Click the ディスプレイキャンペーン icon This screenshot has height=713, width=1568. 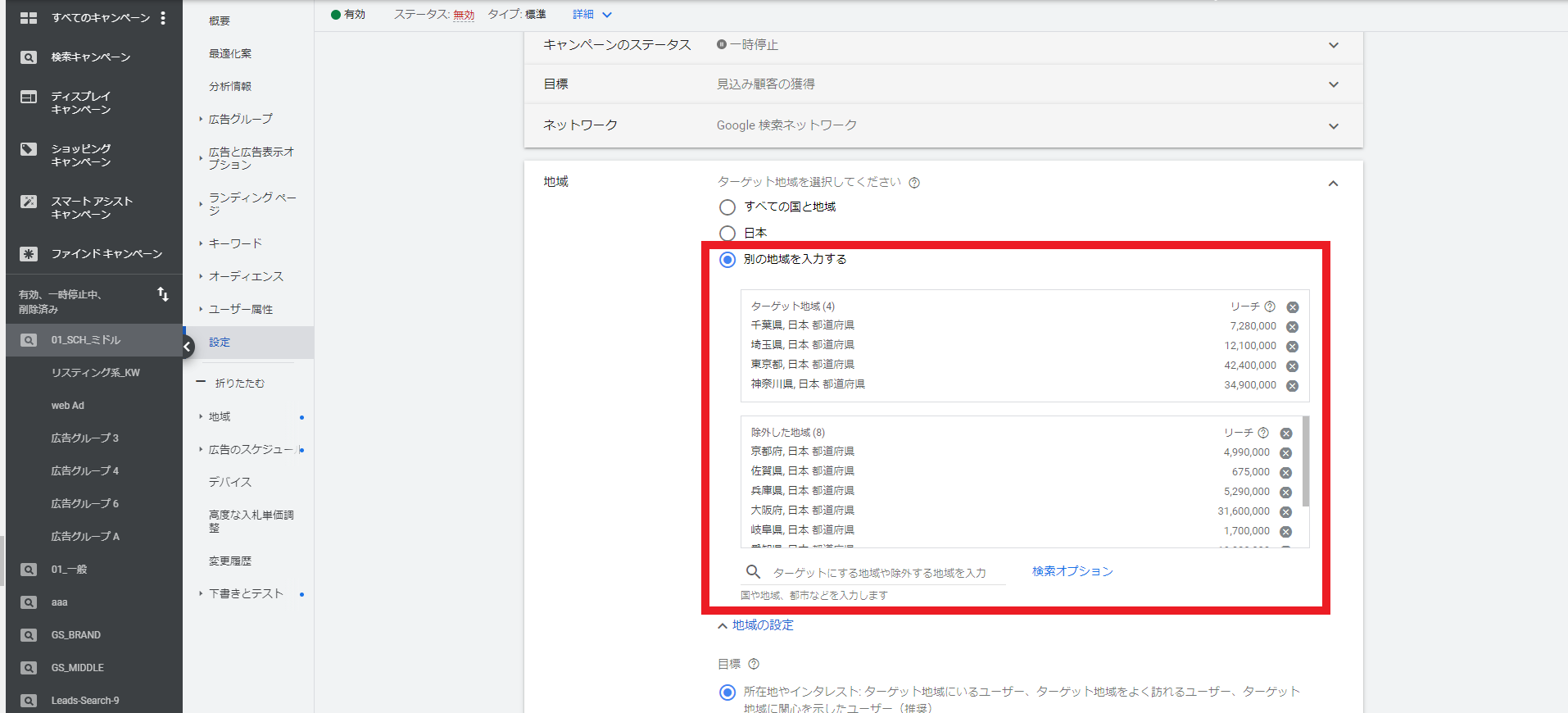[29, 97]
